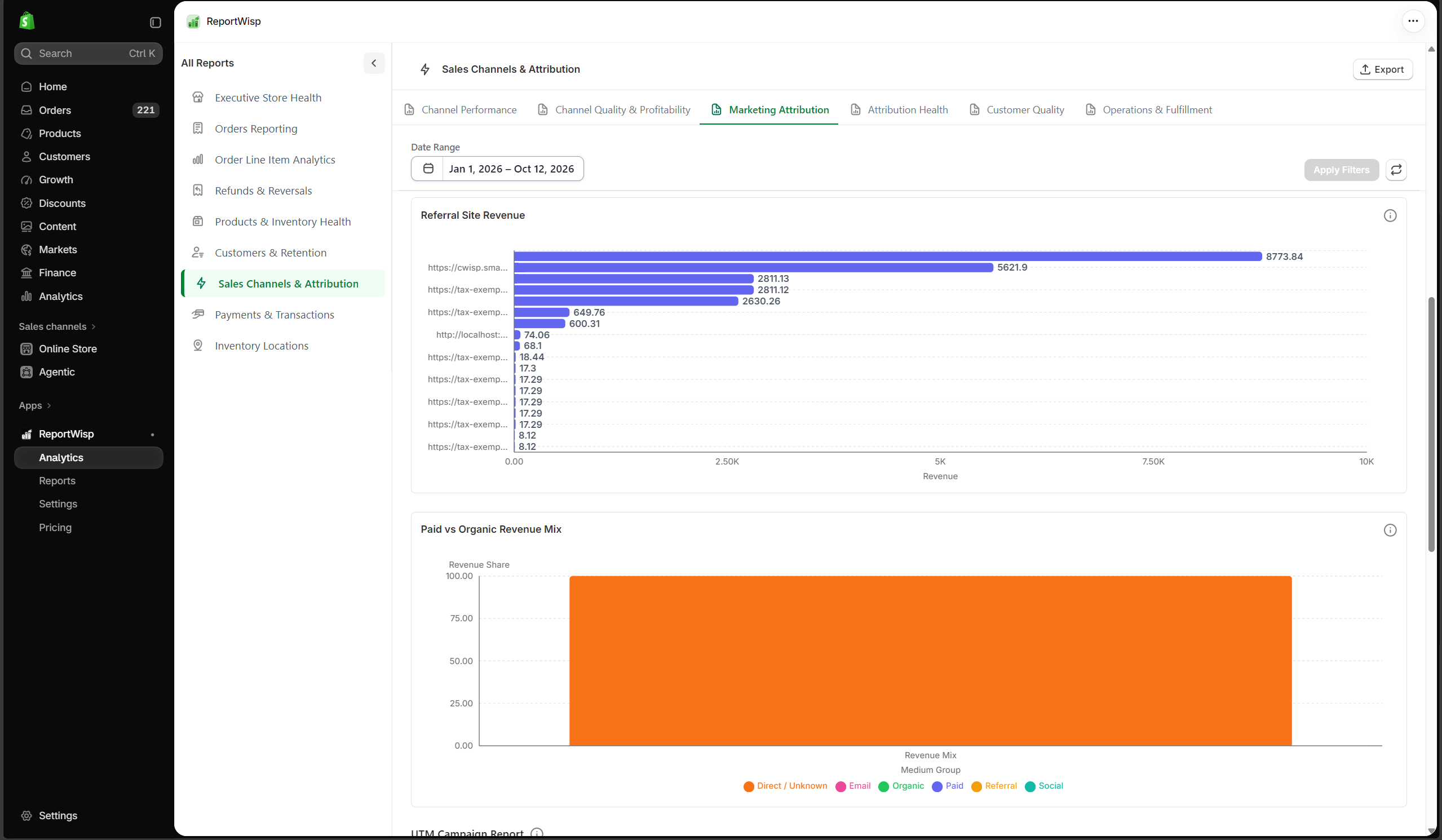
Task: Toggle the Paid legend swatch
Action: pyautogui.click(x=937, y=786)
